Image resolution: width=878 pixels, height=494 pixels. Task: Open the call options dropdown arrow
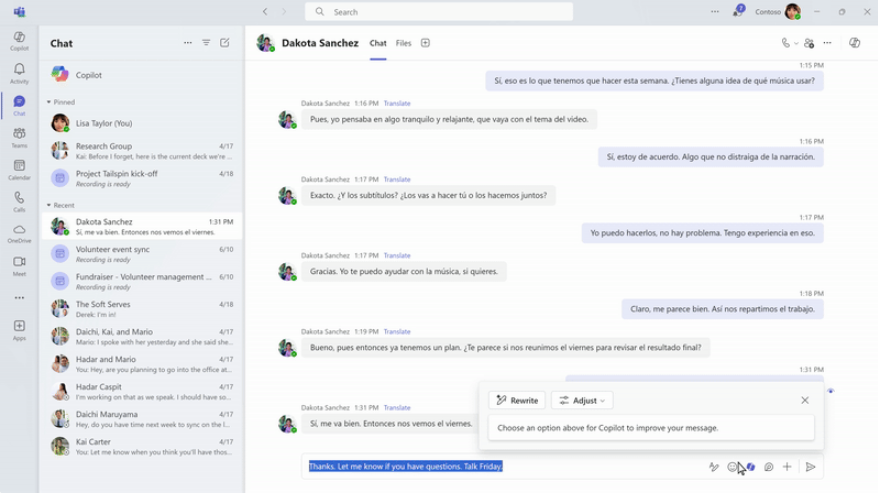(x=796, y=43)
